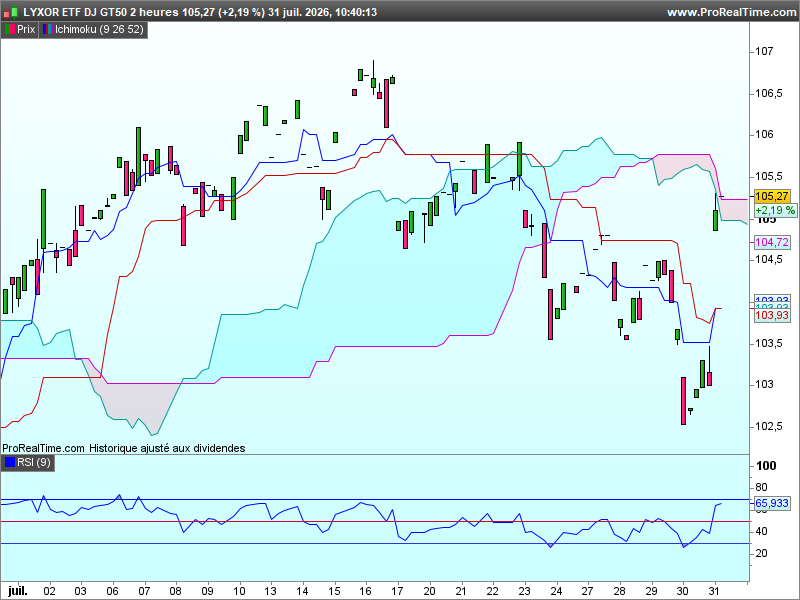The width and height of the screenshot is (800, 600).
Task: Click date 27 on the time axis
Action: point(587,591)
